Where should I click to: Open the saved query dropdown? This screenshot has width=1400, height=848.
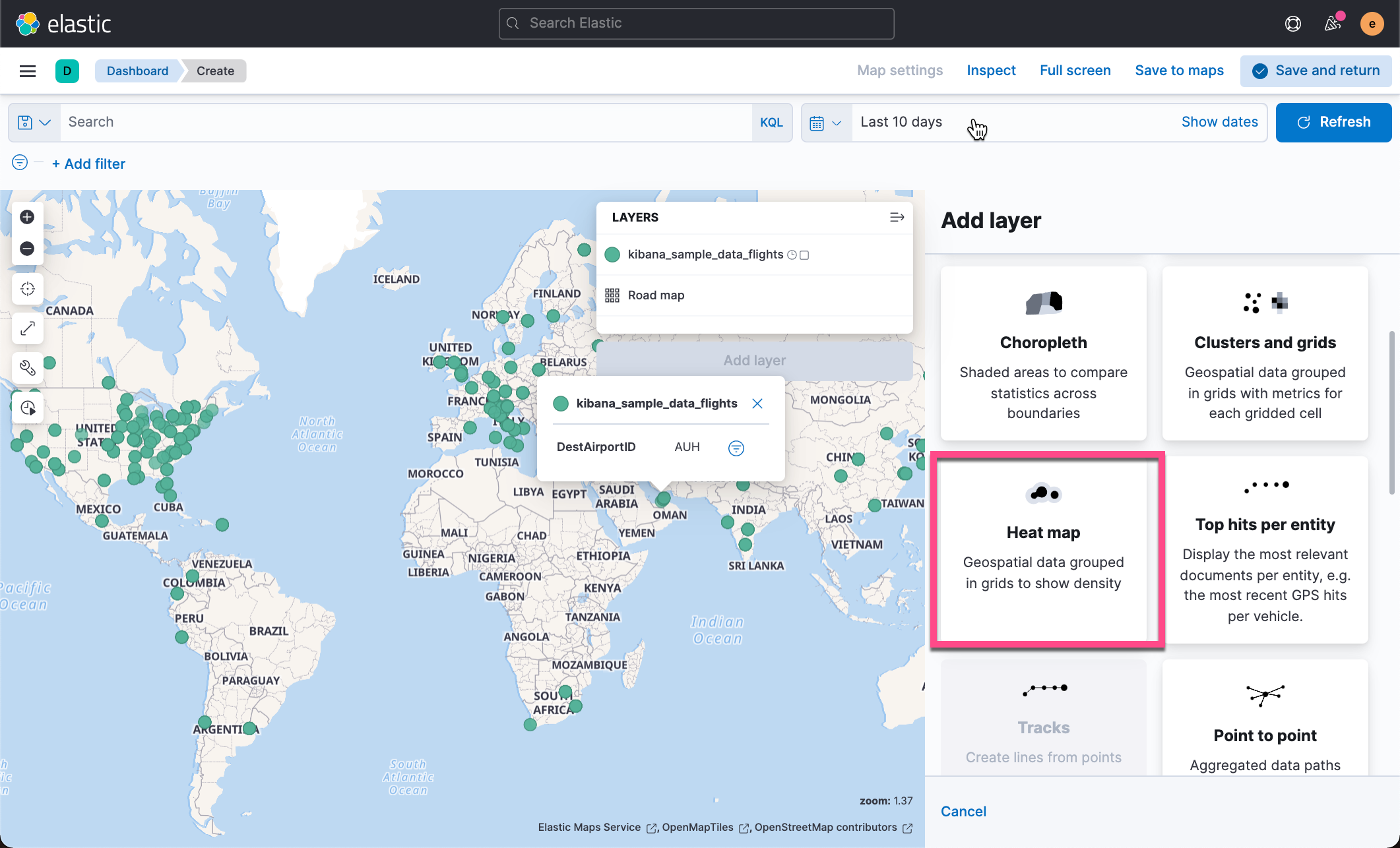pyautogui.click(x=34, y=122)
